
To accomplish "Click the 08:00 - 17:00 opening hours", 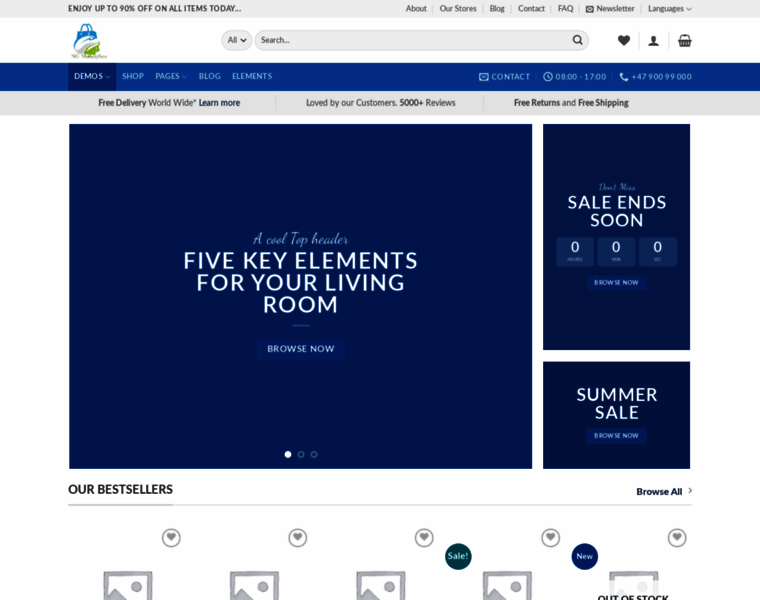I will (x=581, y=77).
